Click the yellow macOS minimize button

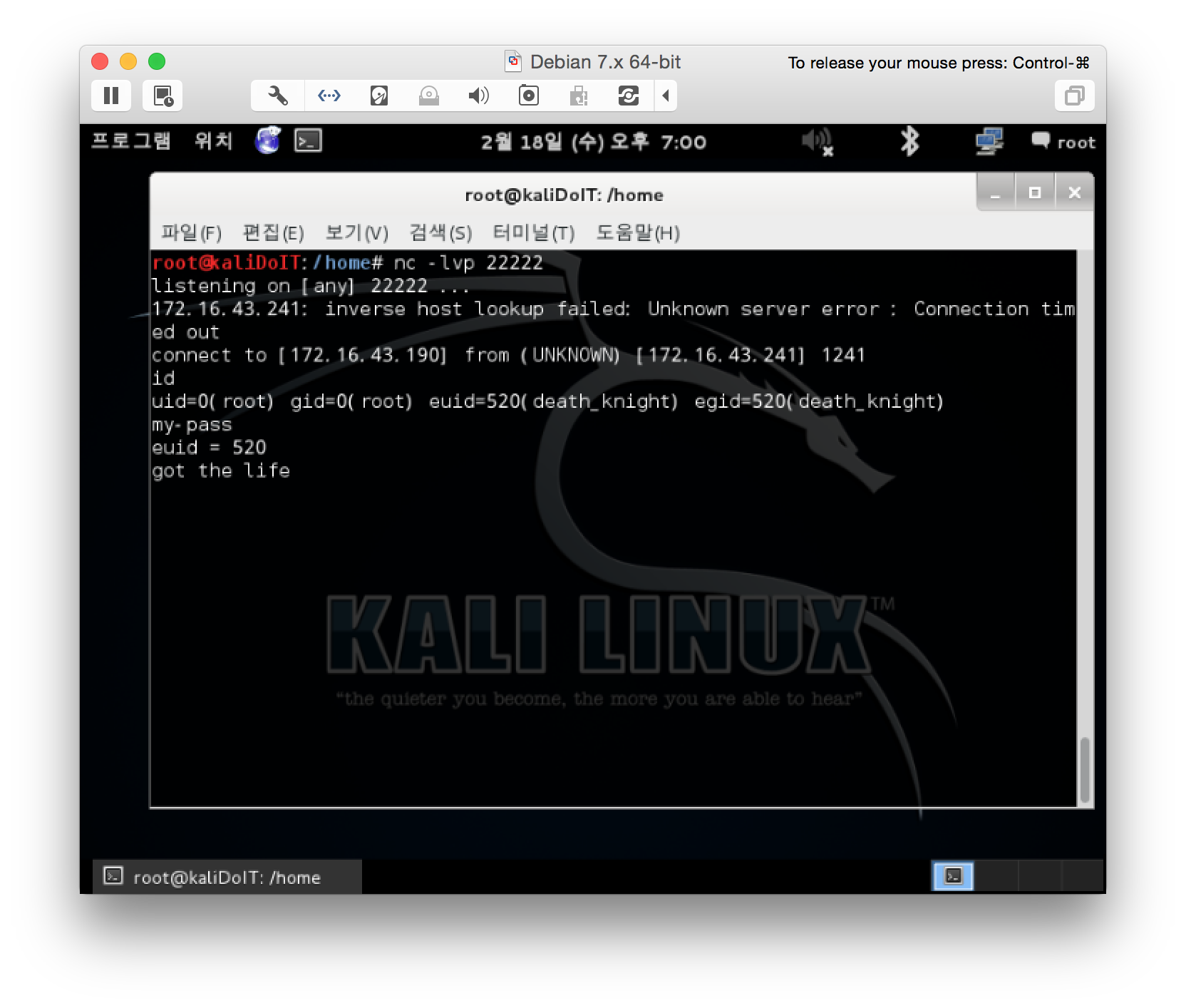point(128,61)
